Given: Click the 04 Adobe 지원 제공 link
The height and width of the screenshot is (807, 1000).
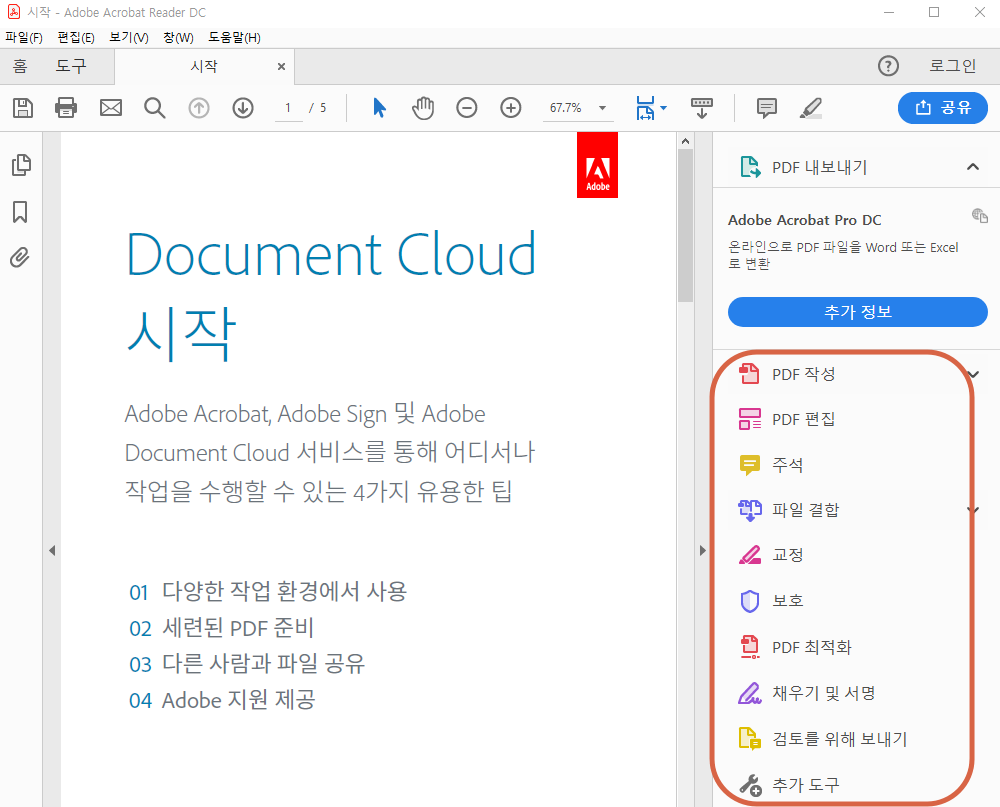Looking at the screenshot, I should [222, 700].
